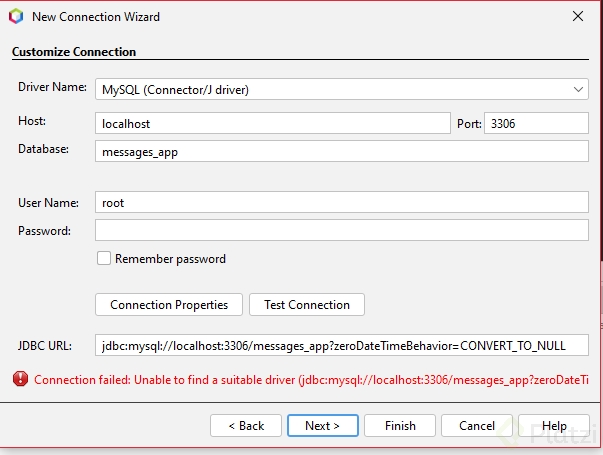Go back with the Back button

(246, 425)
